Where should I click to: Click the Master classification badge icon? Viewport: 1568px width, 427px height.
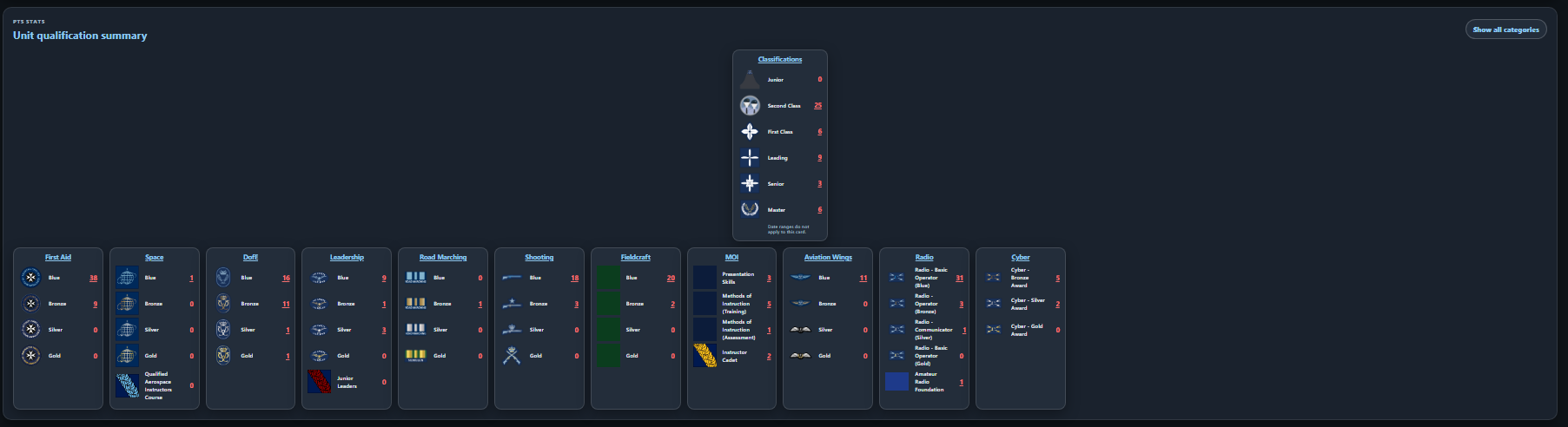750,209
